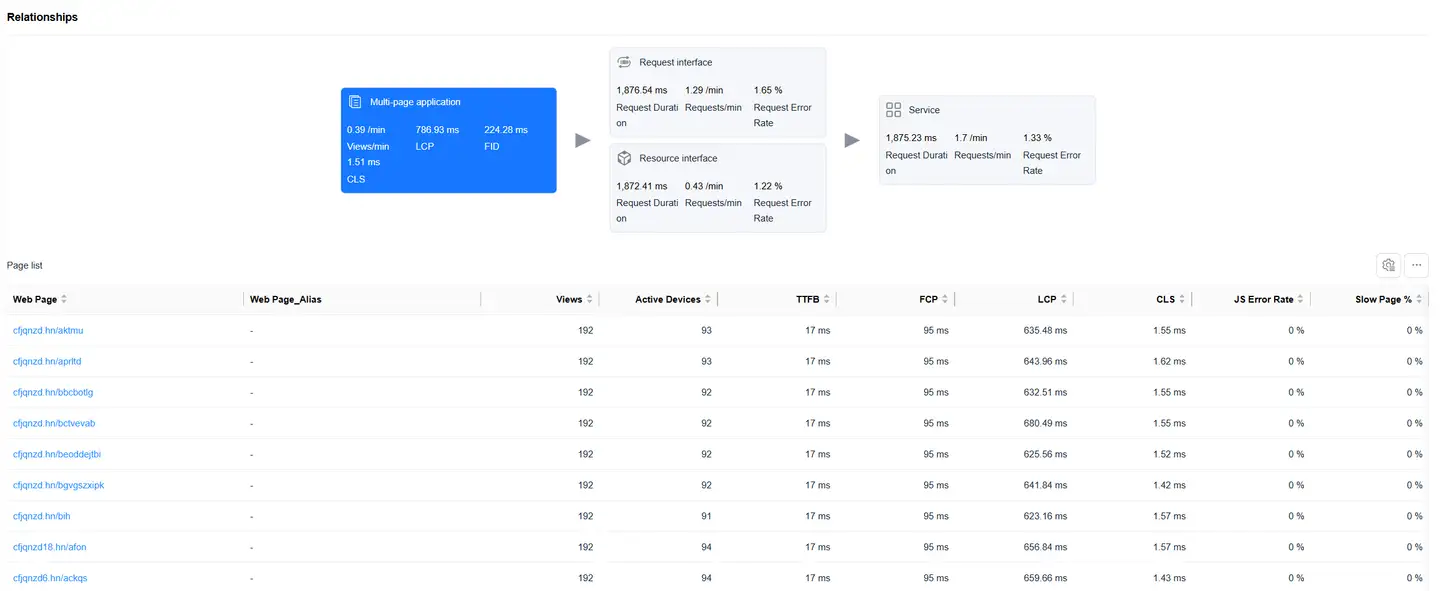Viewport: 1440px width, 591px height.
Task: Open the page list more options menu
Action: pyautogui.click(x=1416, y=265)
